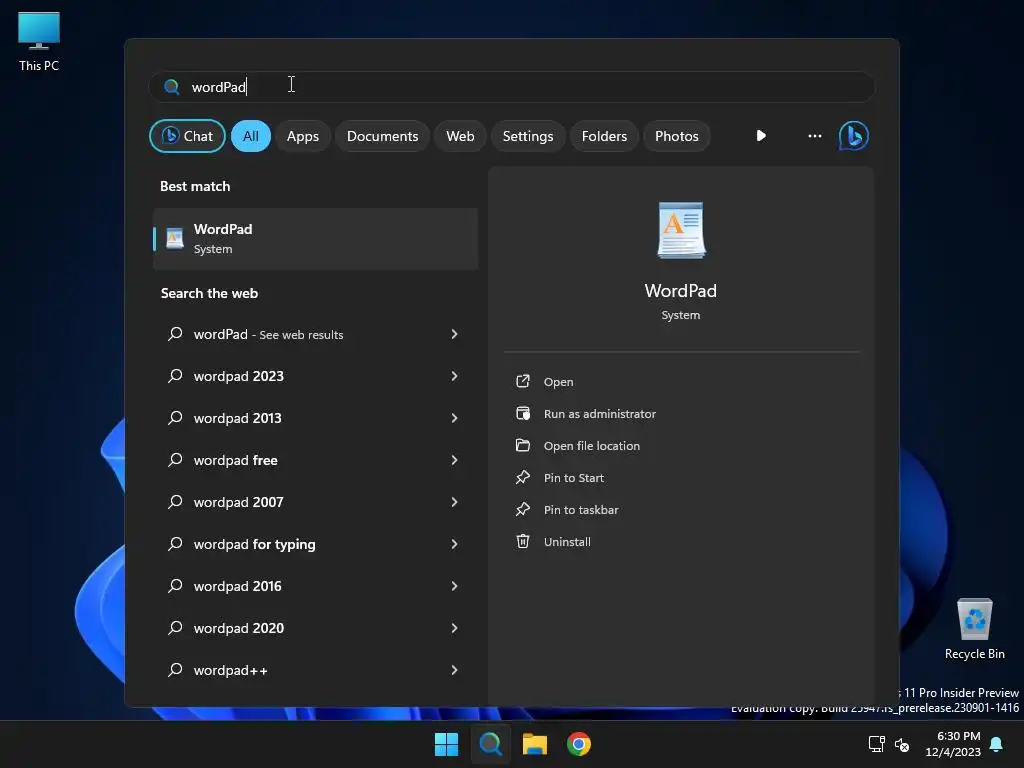The image size is (1024, 768).
Task: Click the search box containing wordPad
Action: 512,87
